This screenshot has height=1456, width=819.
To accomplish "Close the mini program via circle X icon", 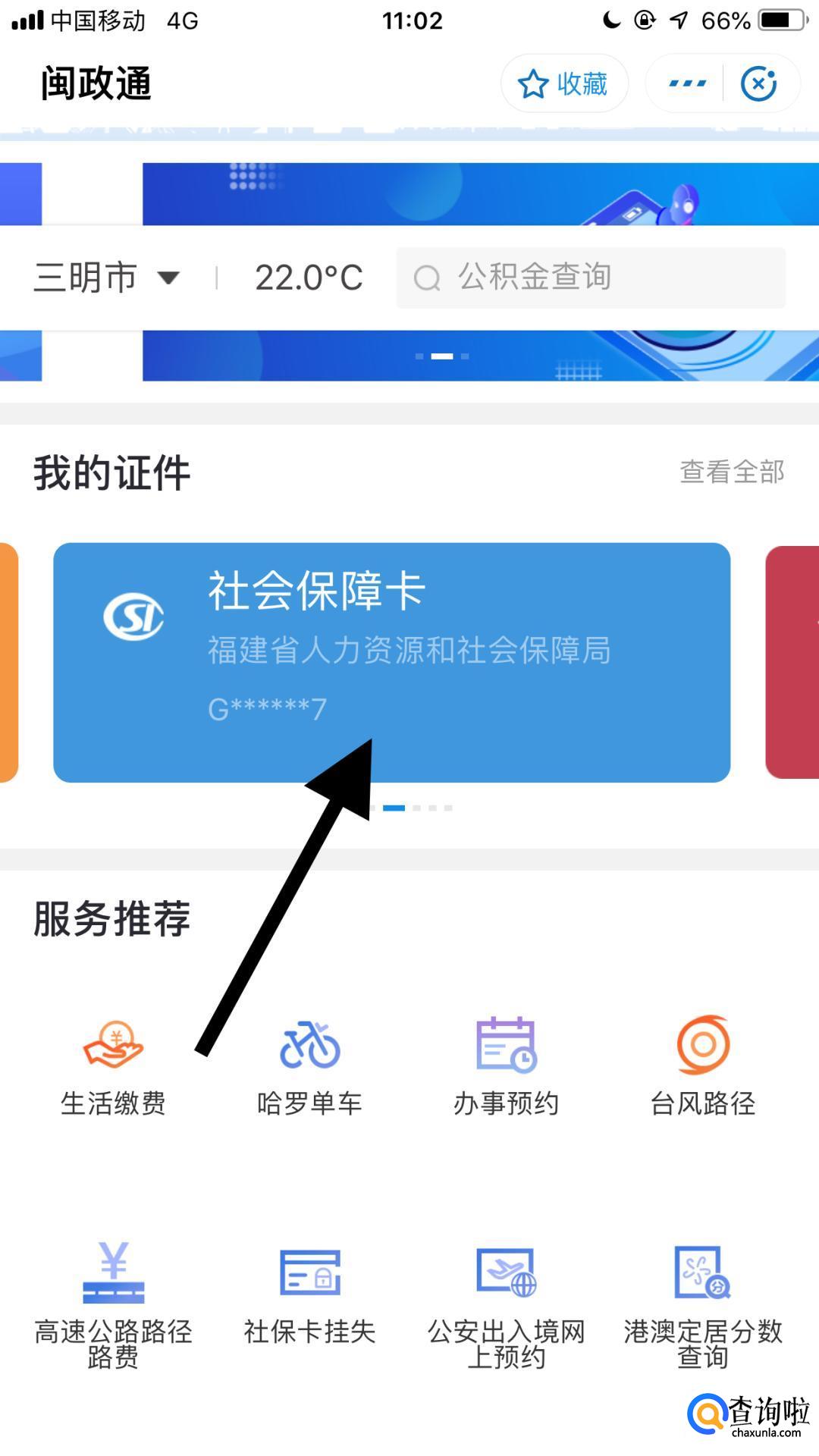I will click(759, 83).
